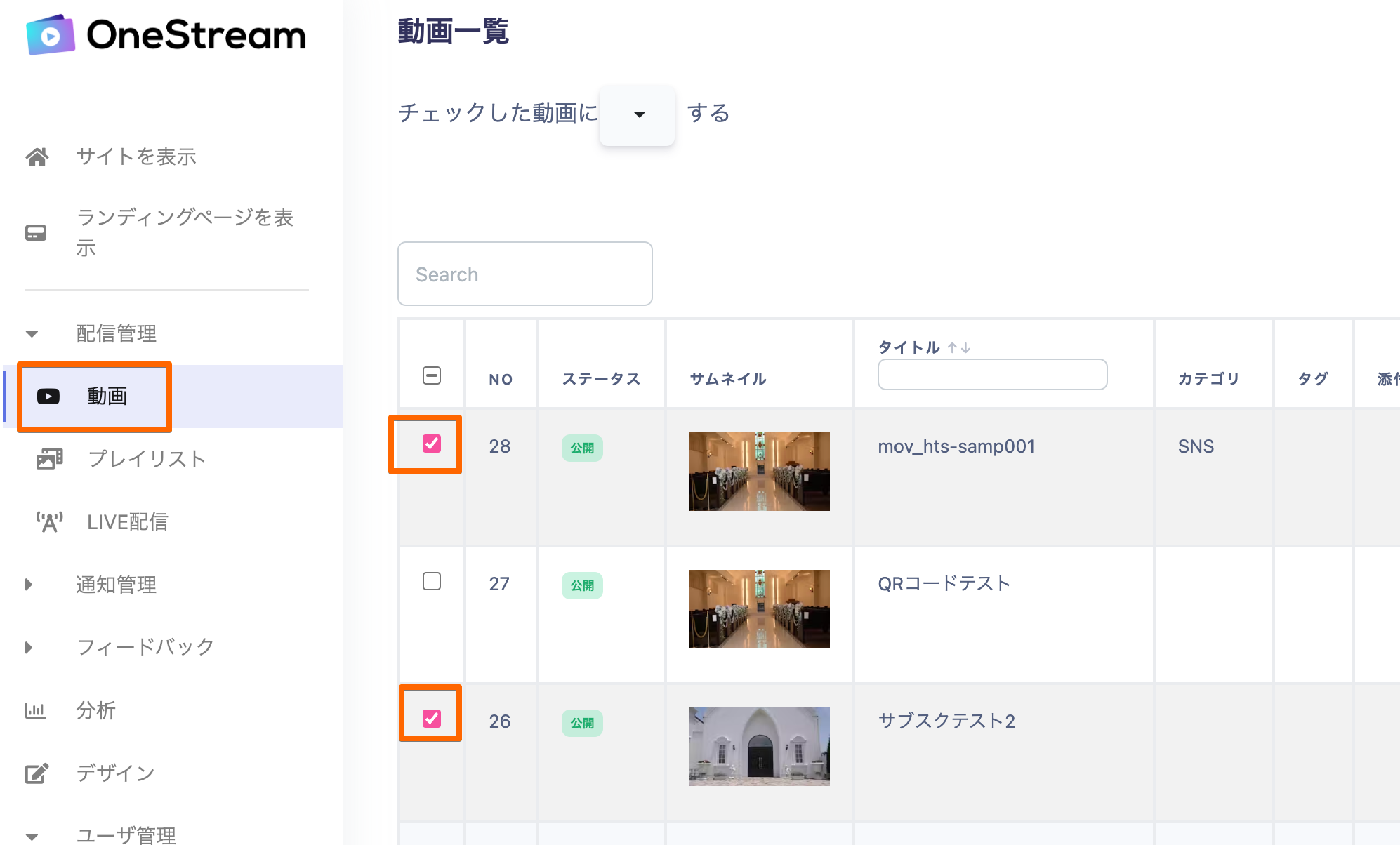This screenshot has width=1400, height=845.
Task: Expand the フィードバック section
Action: (29, 647)
